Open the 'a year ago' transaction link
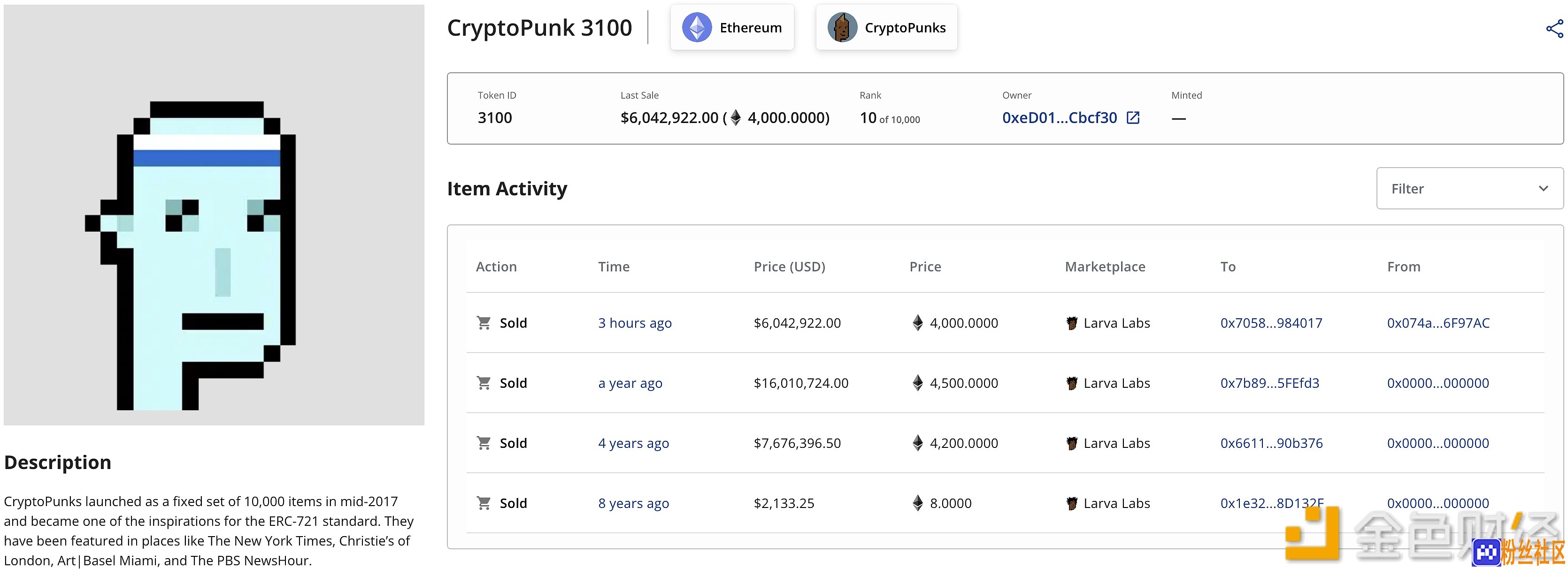1568x569 pixels. 630,384
